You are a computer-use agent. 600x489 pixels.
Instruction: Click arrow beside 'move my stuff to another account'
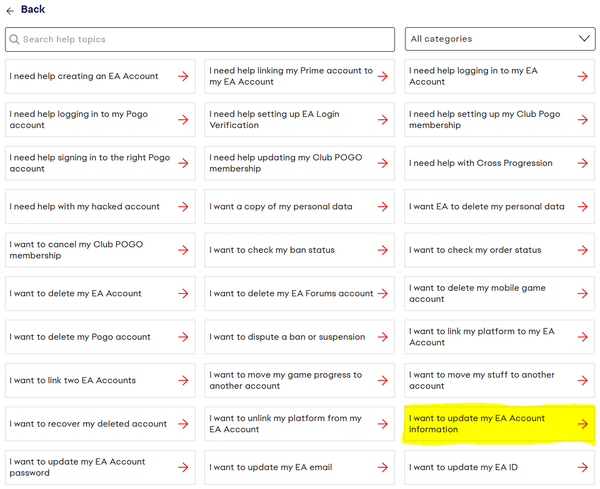(x=582, y=380)
